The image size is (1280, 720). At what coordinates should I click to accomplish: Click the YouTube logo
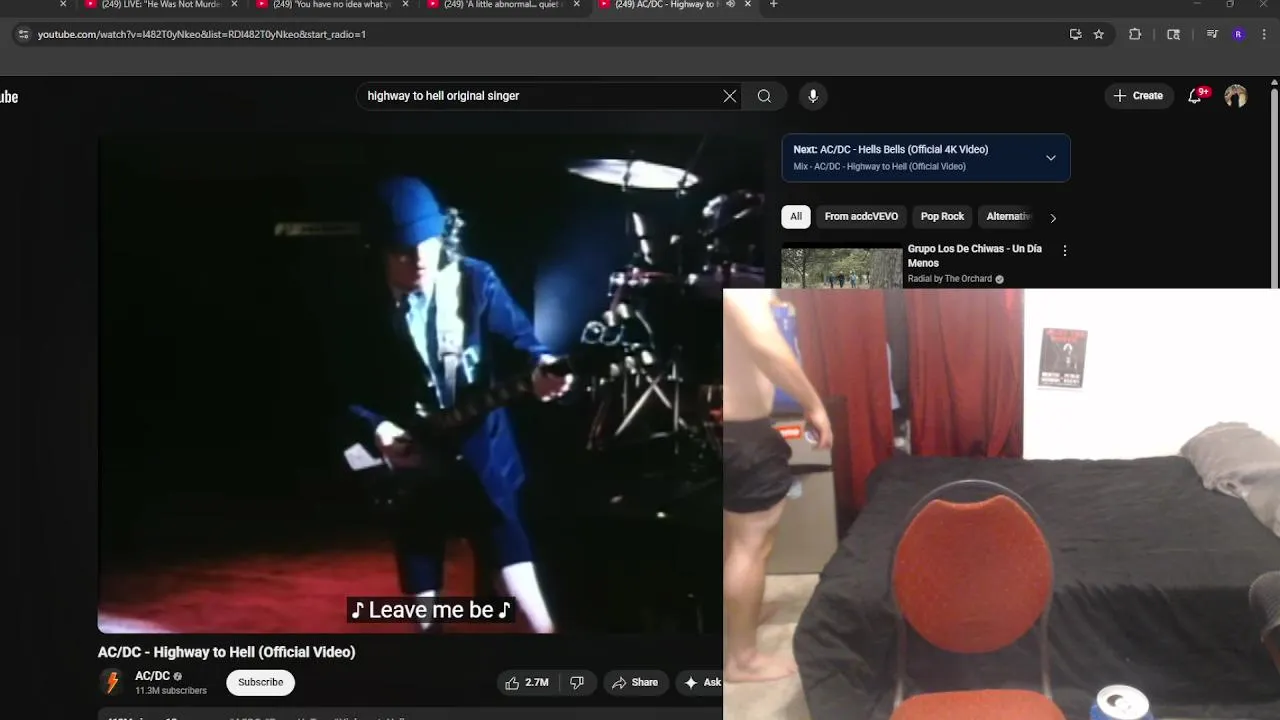9,97
